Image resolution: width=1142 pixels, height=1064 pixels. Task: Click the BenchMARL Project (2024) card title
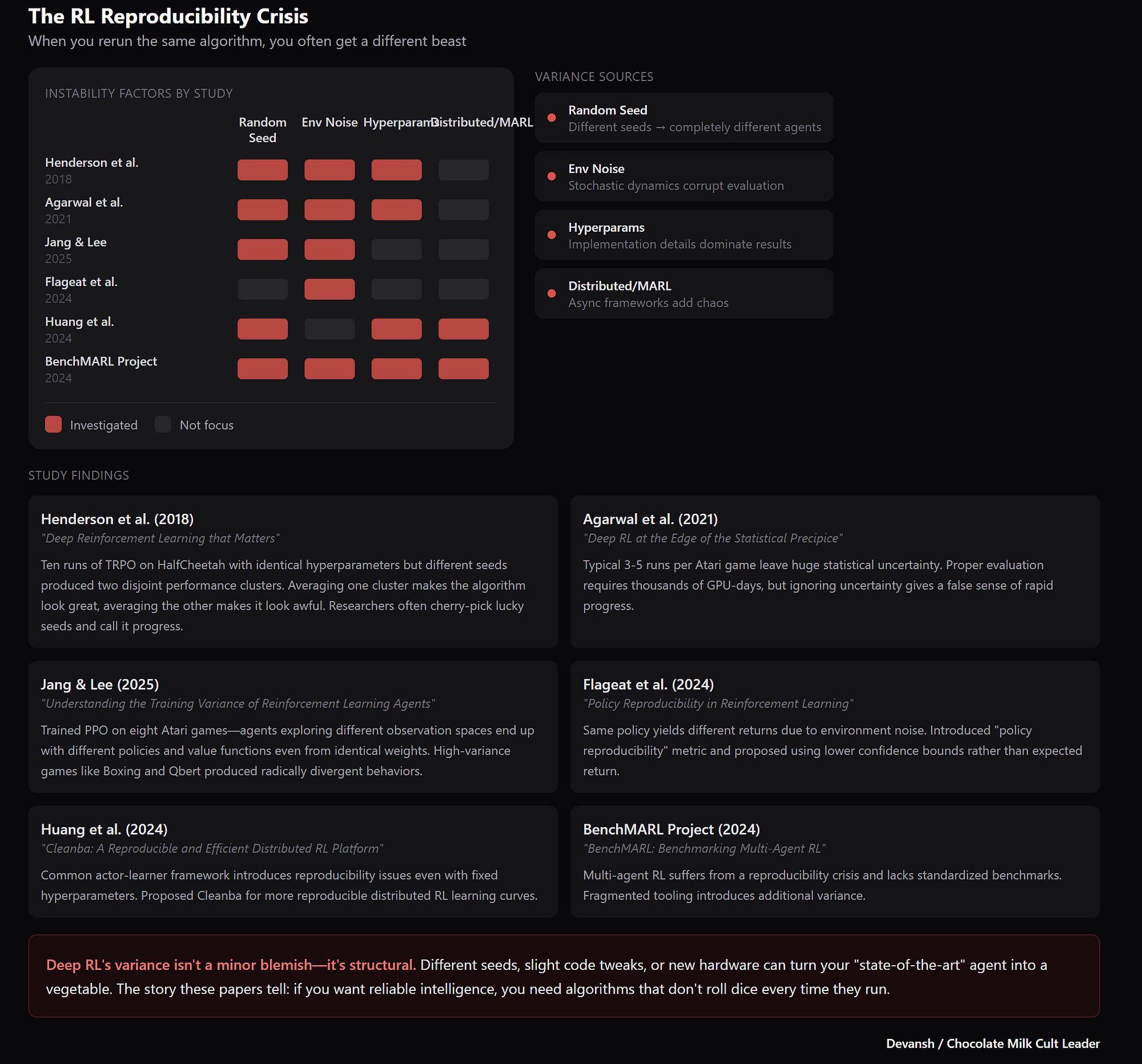671,829
